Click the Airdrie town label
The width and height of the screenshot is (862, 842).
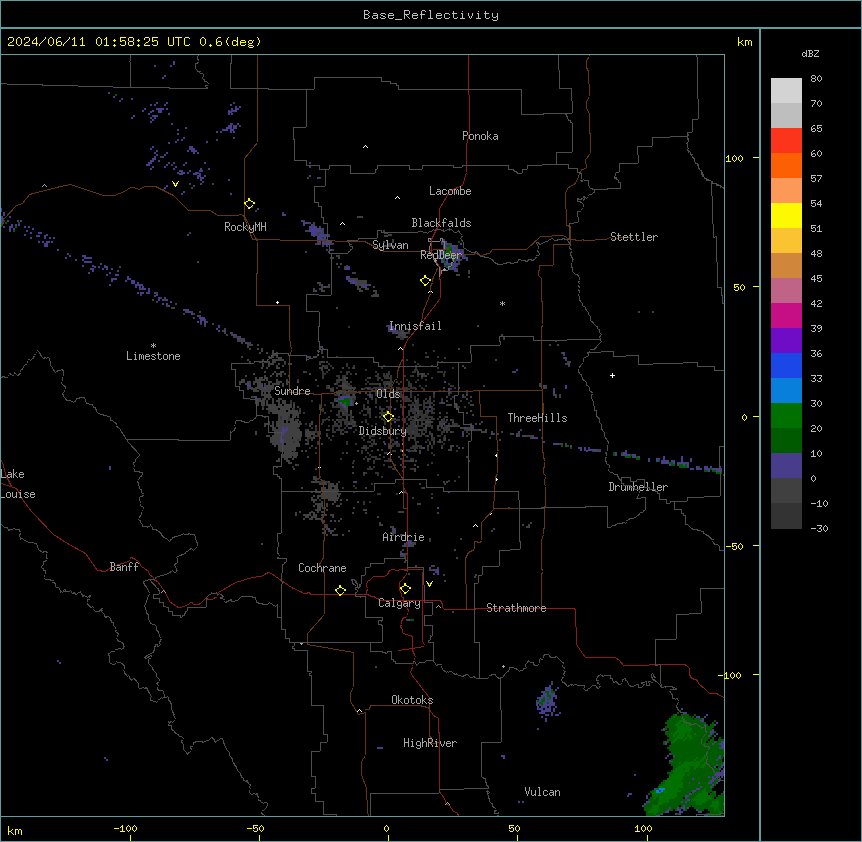click(403, 537)
